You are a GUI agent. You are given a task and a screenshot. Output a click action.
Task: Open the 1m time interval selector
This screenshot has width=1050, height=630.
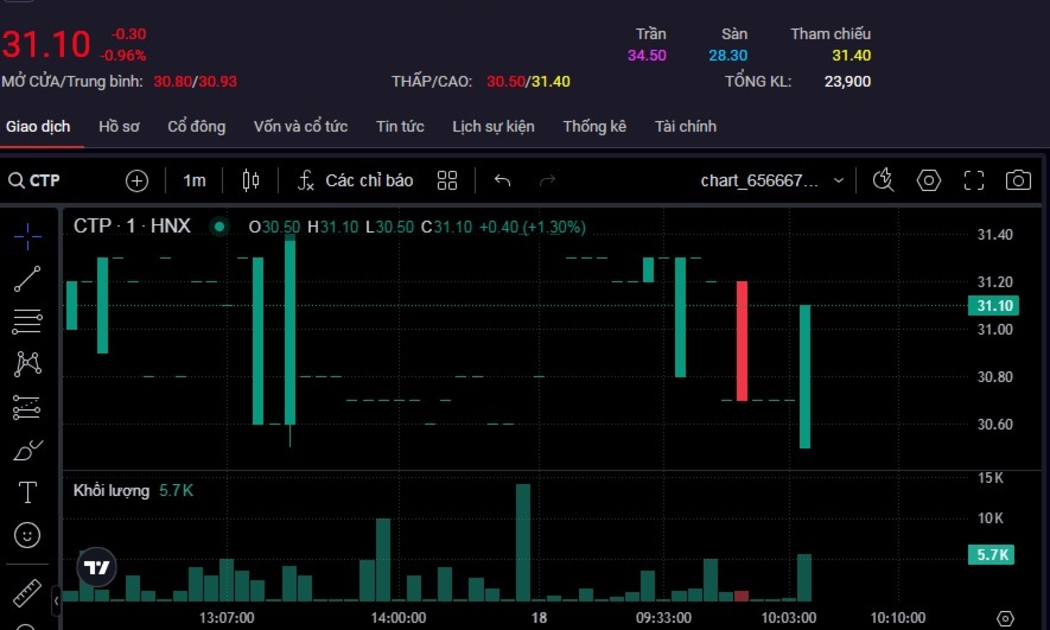[x=194, y=180]
